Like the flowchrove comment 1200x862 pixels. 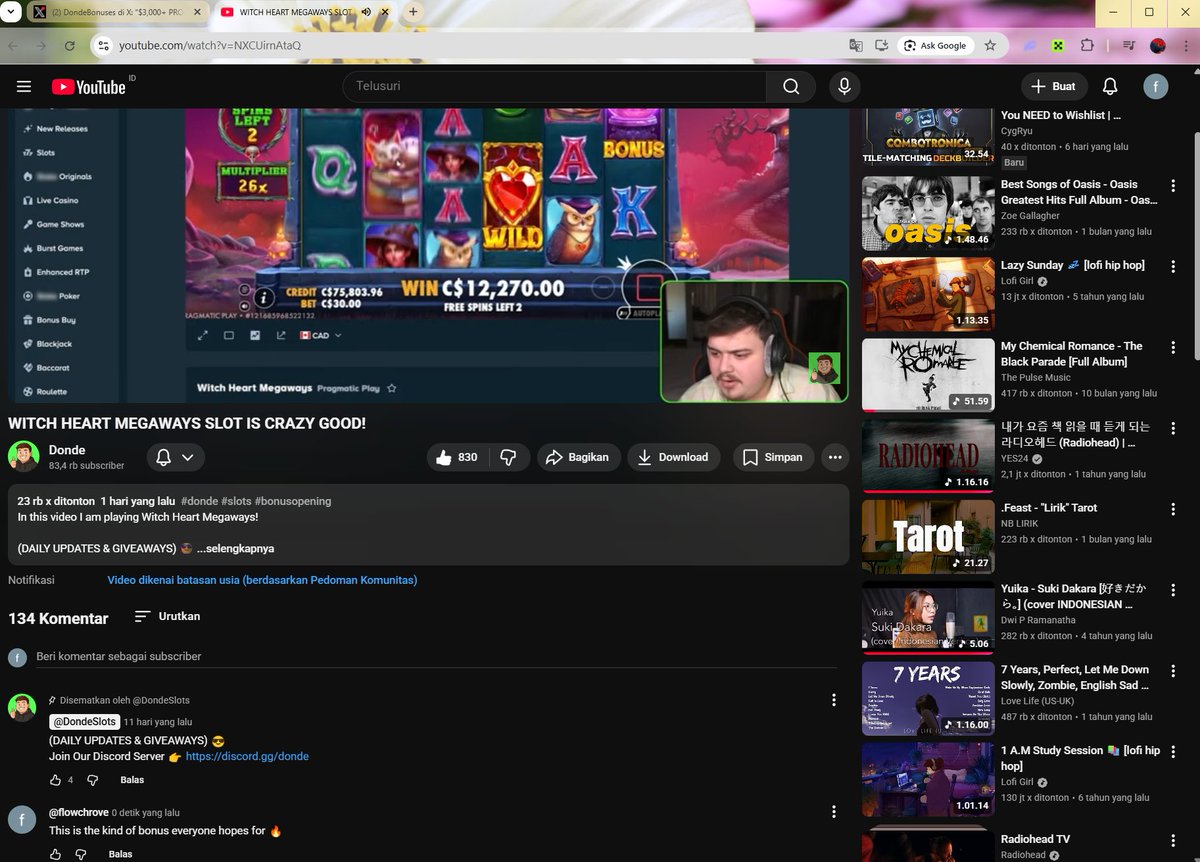(55, 855)
